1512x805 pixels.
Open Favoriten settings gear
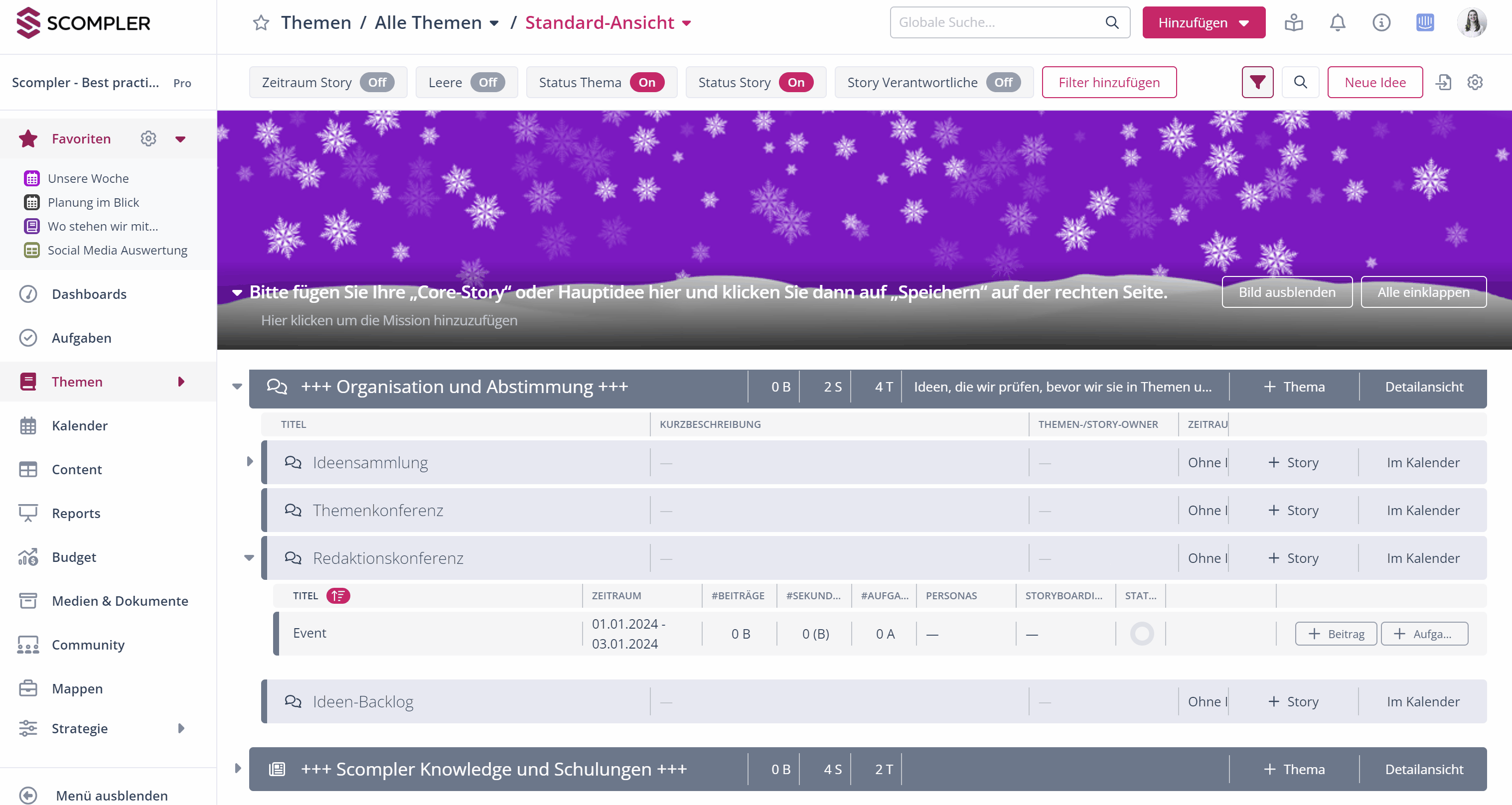coord(148,138)
